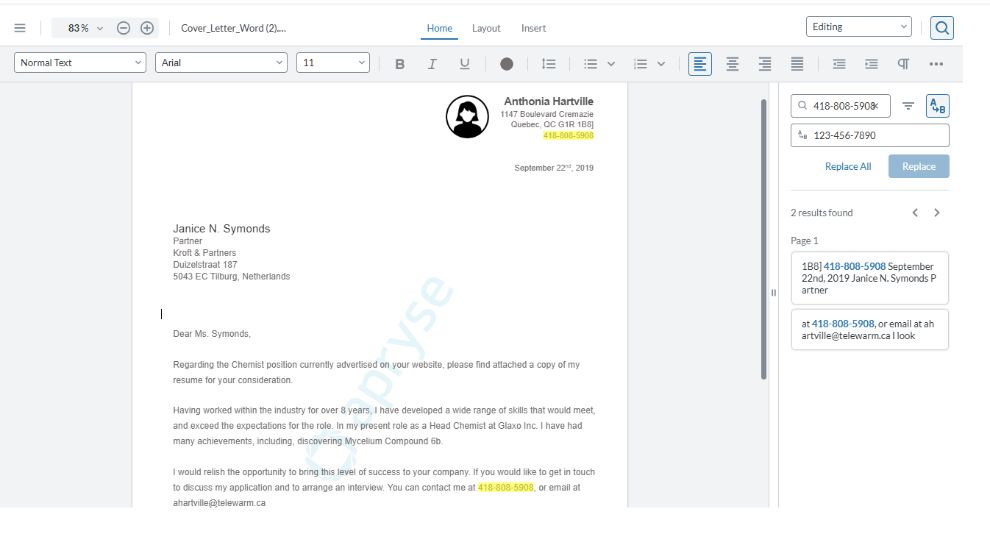Click Replace All
990x540 pixels.
(x=848, y=166)
